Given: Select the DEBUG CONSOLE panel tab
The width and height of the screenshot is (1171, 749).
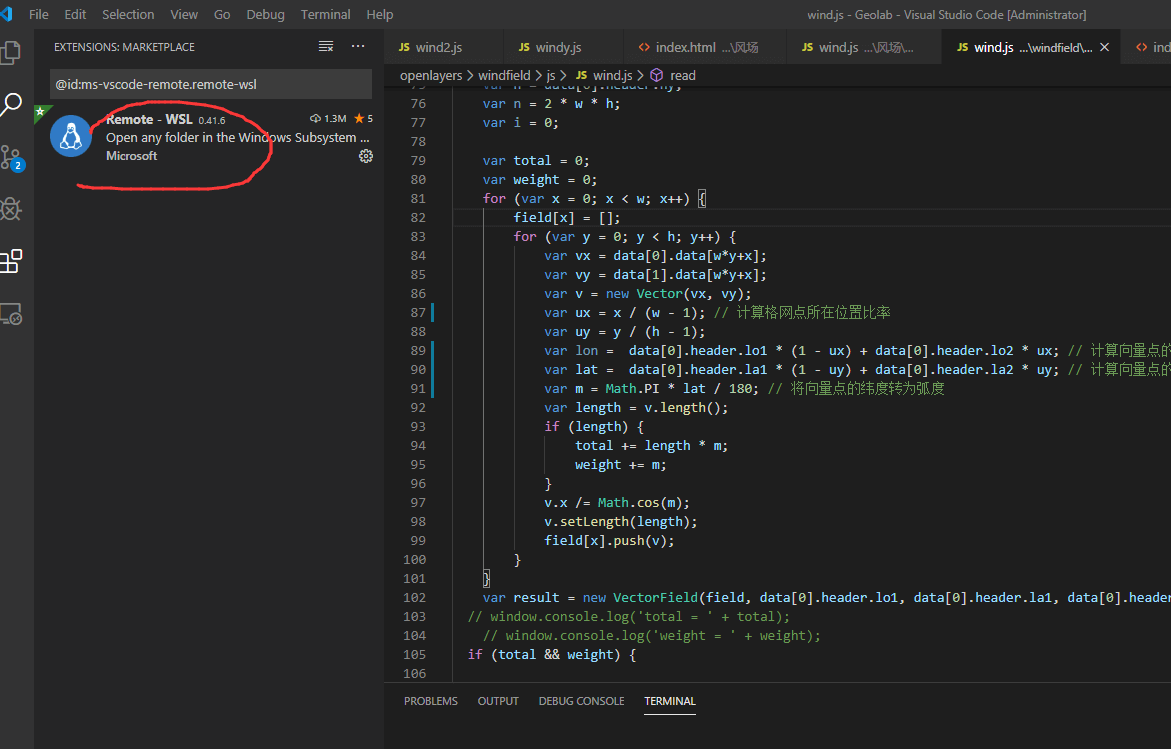Looking at the screenshot, I should 581,701.
